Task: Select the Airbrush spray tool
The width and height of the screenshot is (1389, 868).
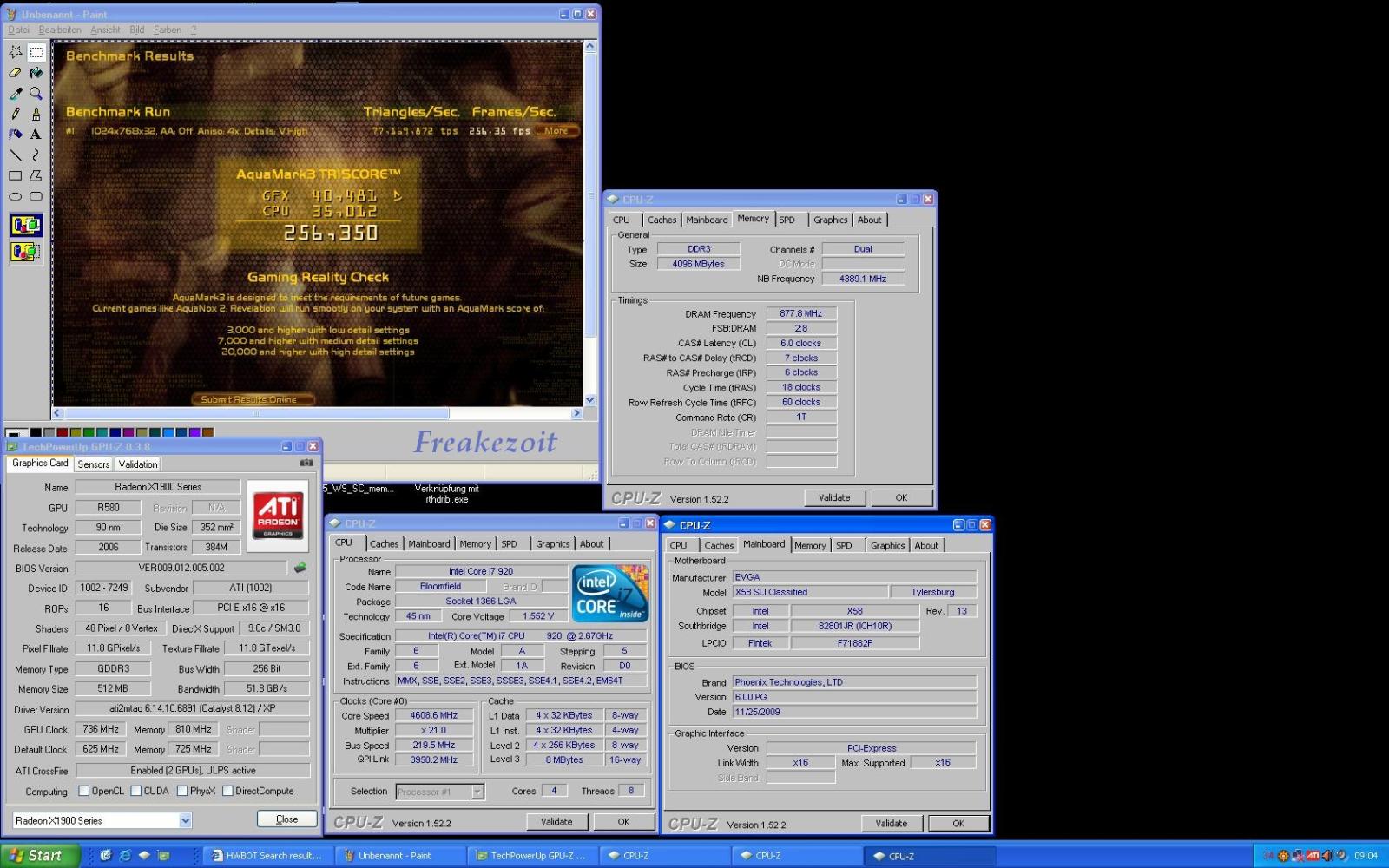Action: coord(16,135)
